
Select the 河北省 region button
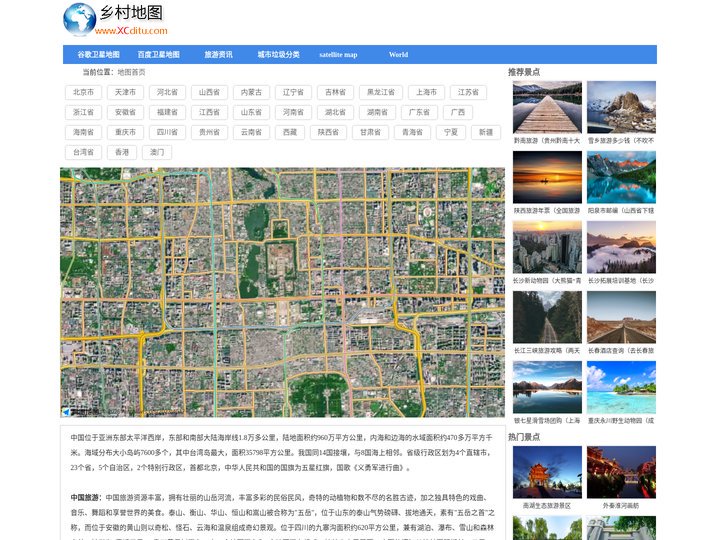point(167,92)
